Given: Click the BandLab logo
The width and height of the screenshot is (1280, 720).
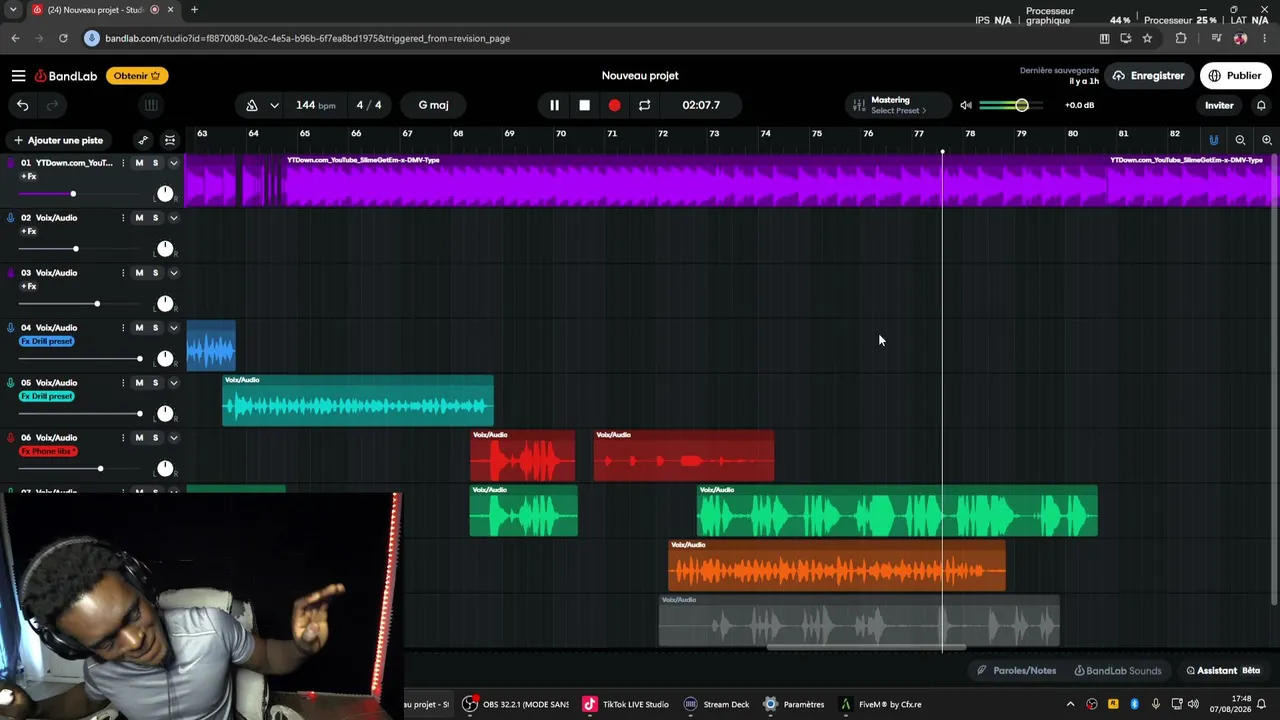Looking at the screenshot, I should (66, 76).
